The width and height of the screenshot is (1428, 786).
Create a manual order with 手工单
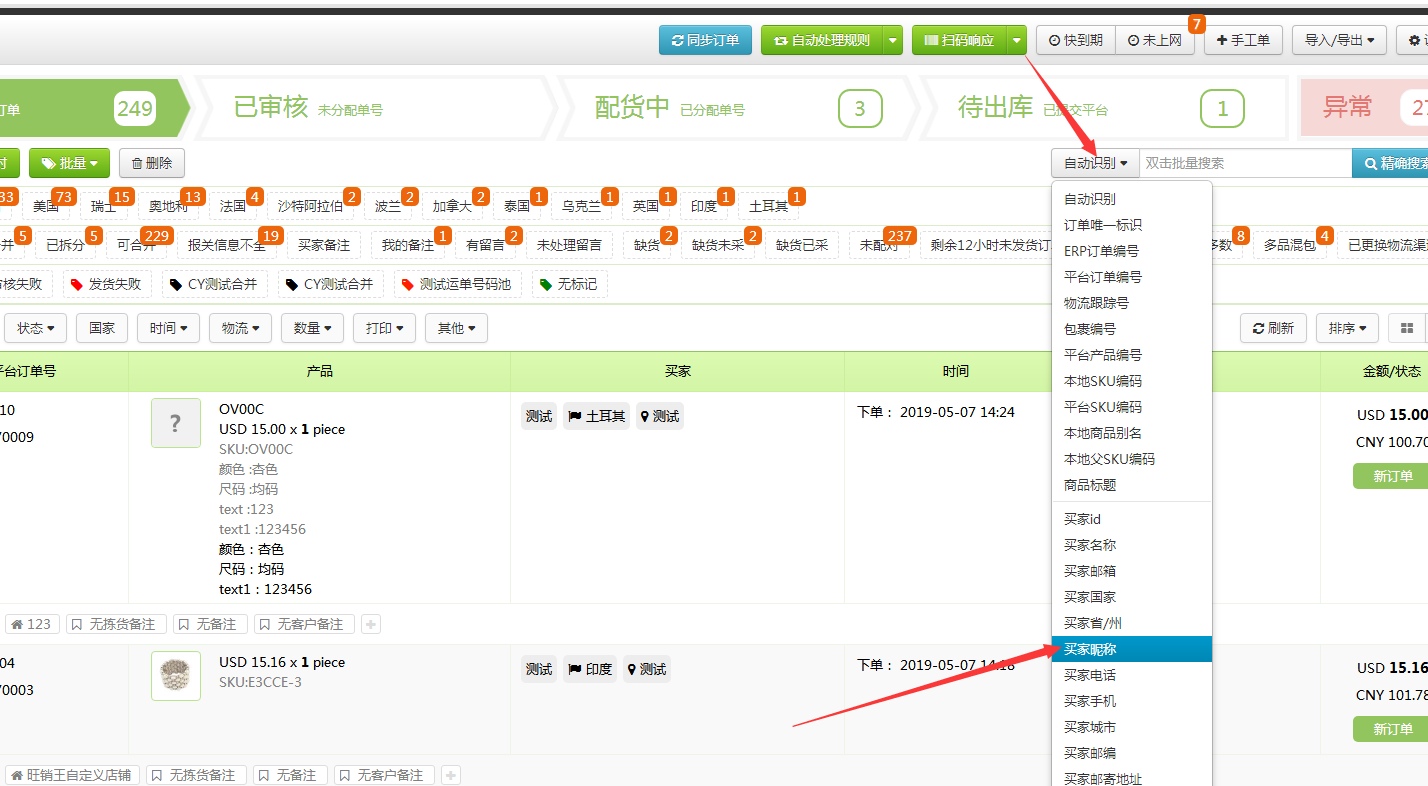(1243, 40)
